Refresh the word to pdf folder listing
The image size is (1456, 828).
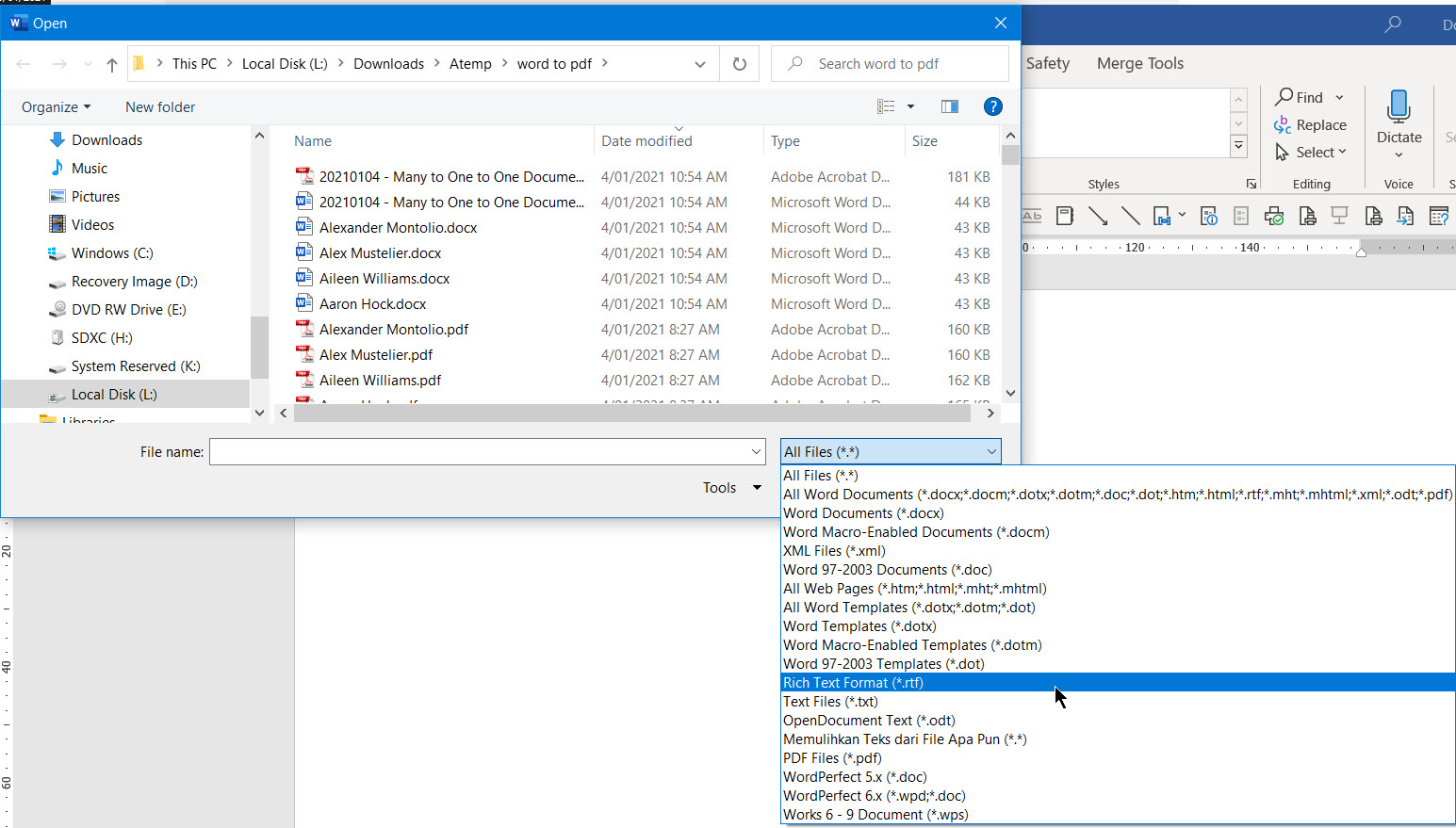pos(740,64)
